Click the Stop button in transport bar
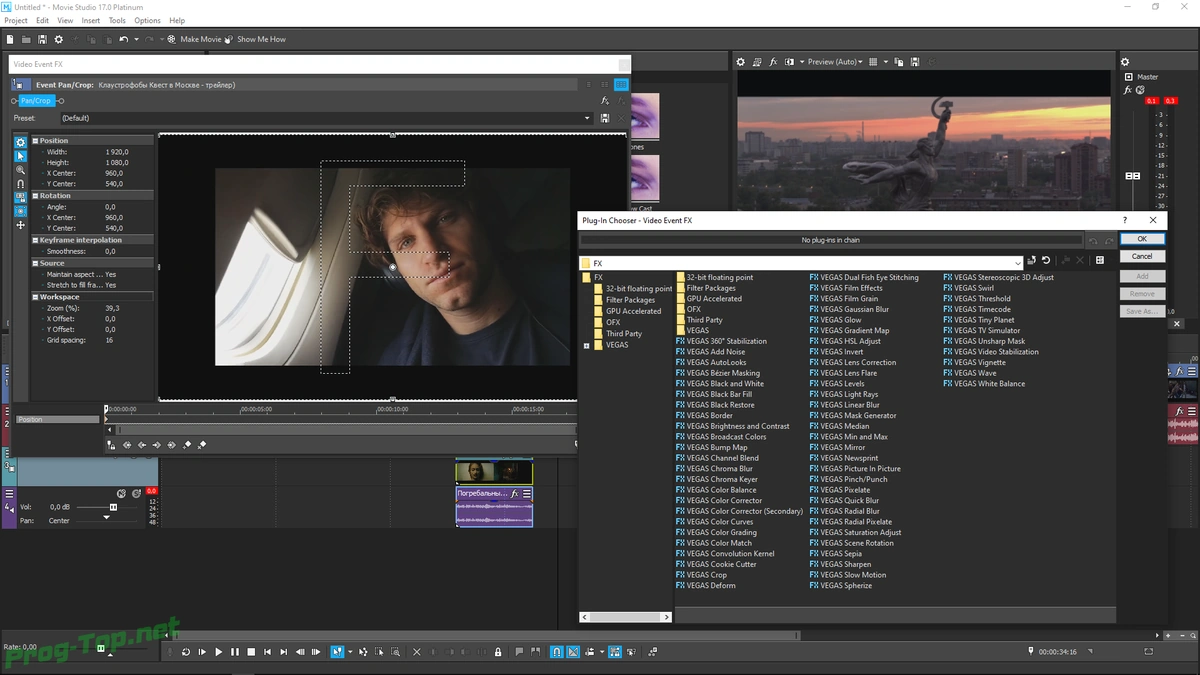Viewport: 1200px width, 675px height. tap(251, 652)
